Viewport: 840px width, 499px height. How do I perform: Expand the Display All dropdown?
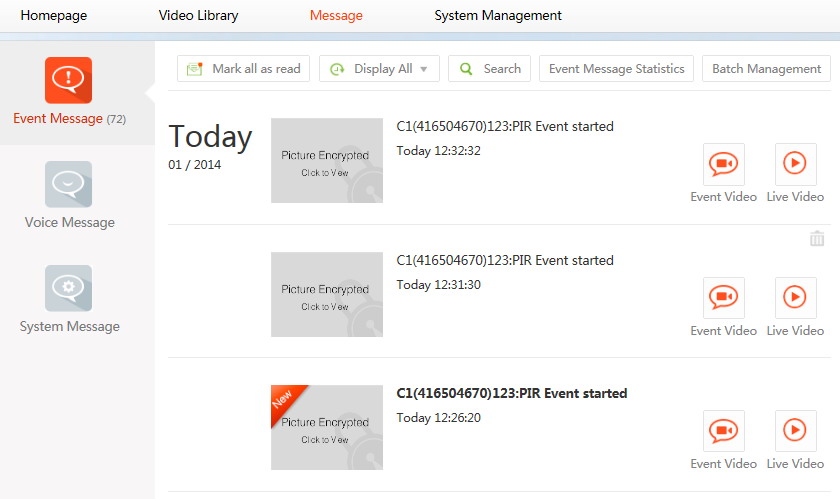379,69
